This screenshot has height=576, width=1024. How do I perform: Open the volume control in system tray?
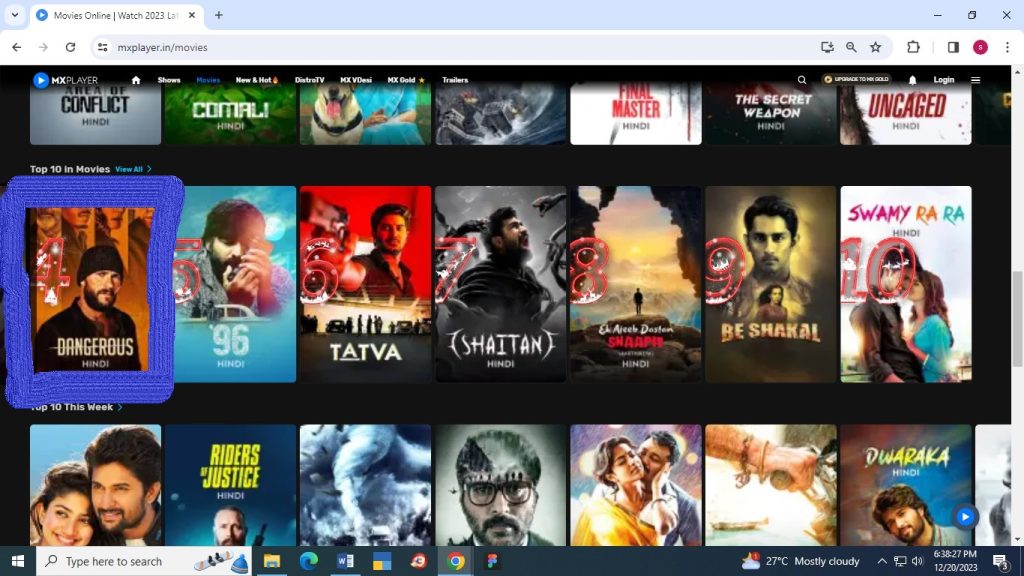pyautogui.click(x=918, y=561)
